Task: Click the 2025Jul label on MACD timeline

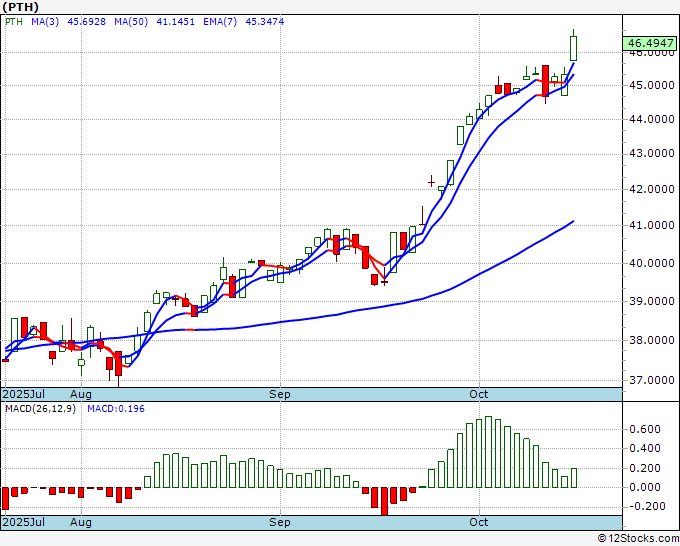Action: (24, 522)
